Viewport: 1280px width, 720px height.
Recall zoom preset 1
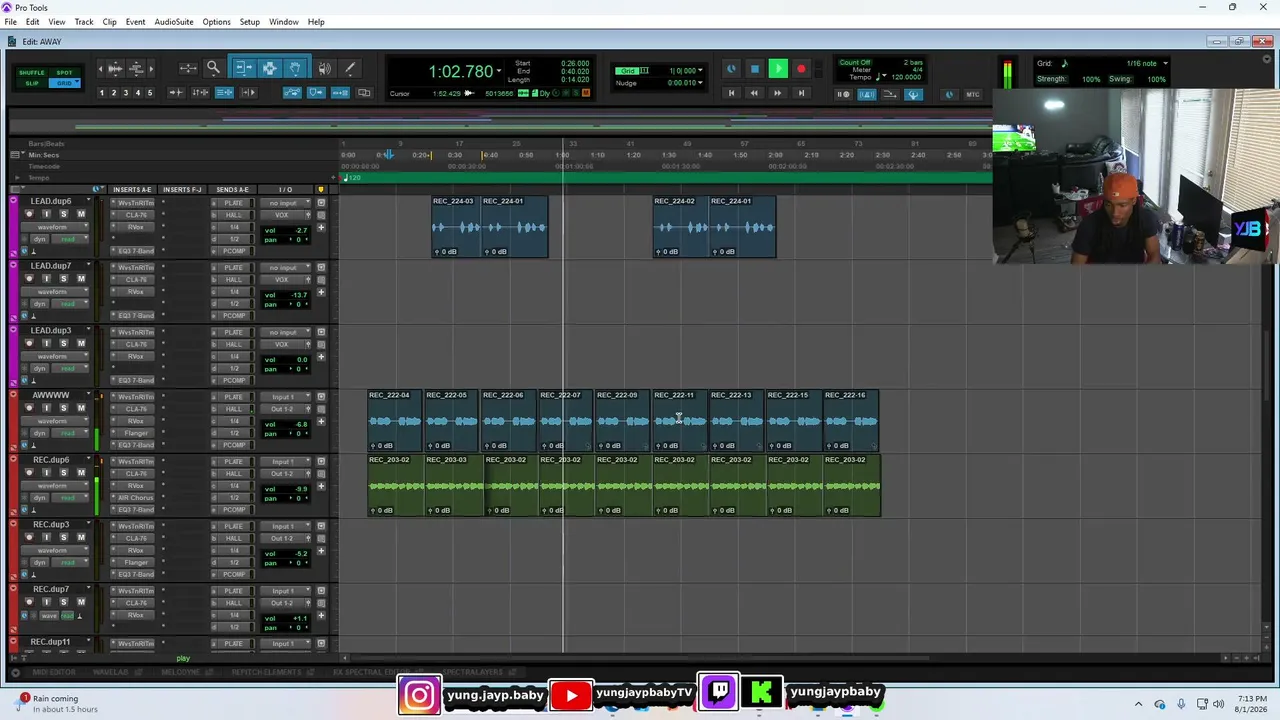[101, 93]
